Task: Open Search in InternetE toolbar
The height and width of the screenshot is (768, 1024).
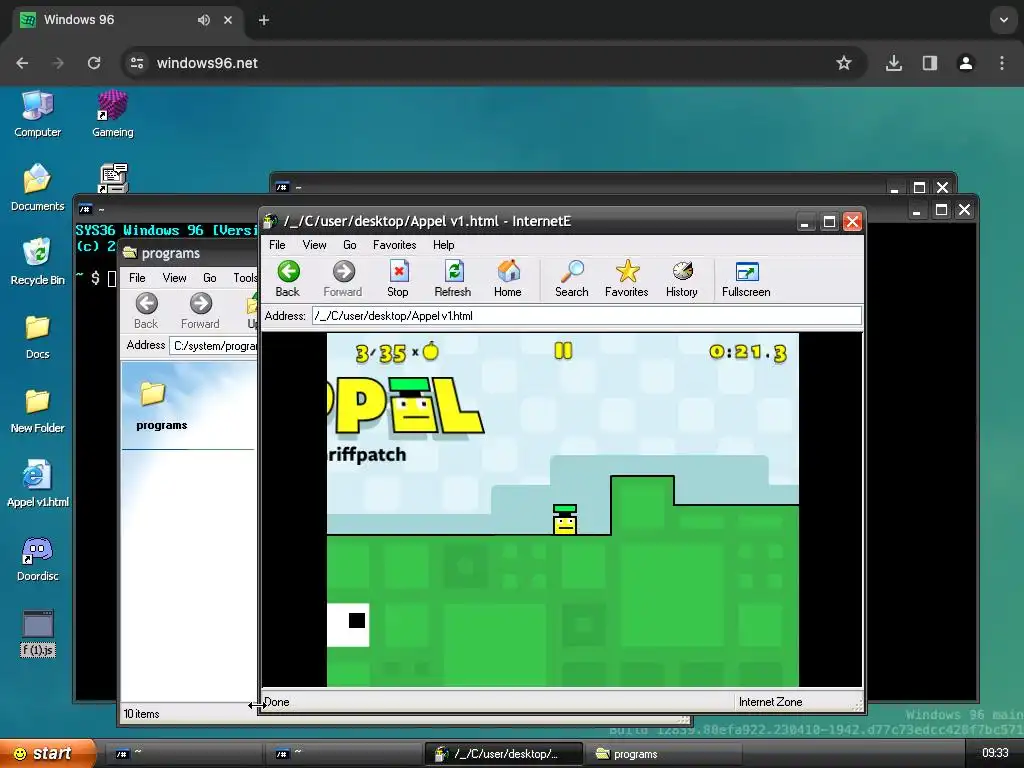Action: (x=571, y=278)
